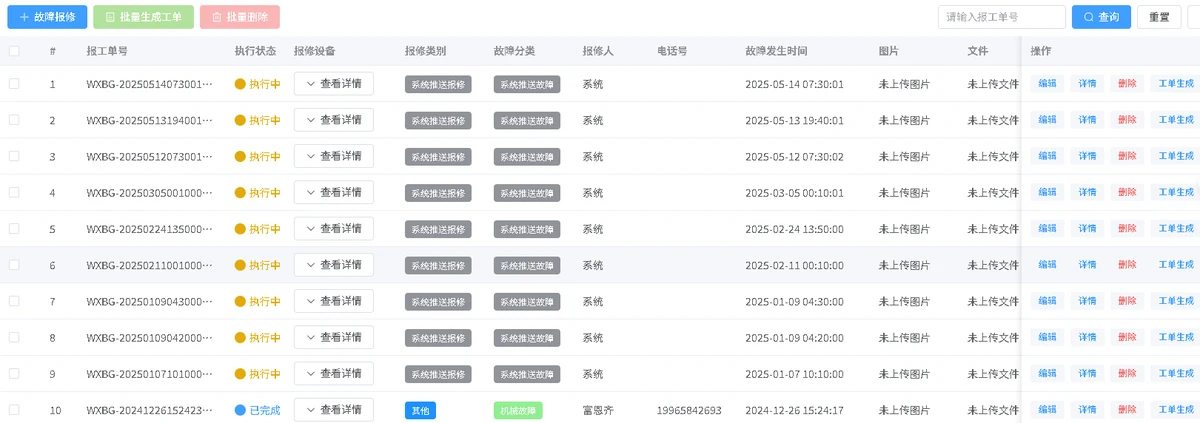Open 详情 for row 10 富恩齐
Screen dimensions: 1200x423
(1087, 410)
